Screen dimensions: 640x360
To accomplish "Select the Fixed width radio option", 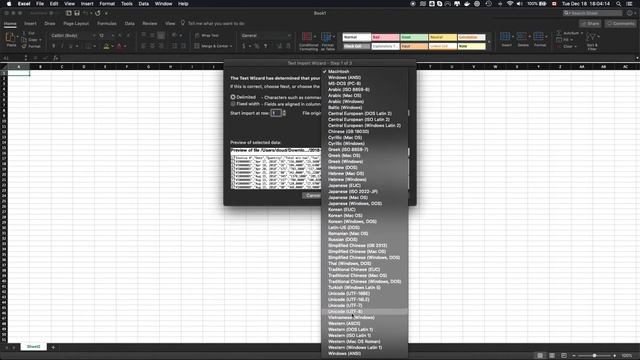I will (x=233, y=104).
